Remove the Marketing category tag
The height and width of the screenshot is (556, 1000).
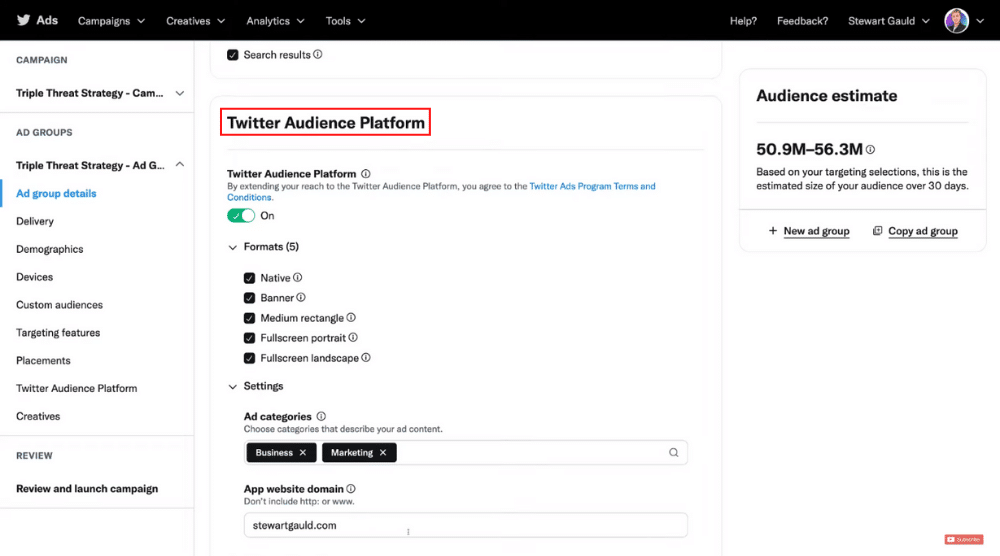[383, 453]
